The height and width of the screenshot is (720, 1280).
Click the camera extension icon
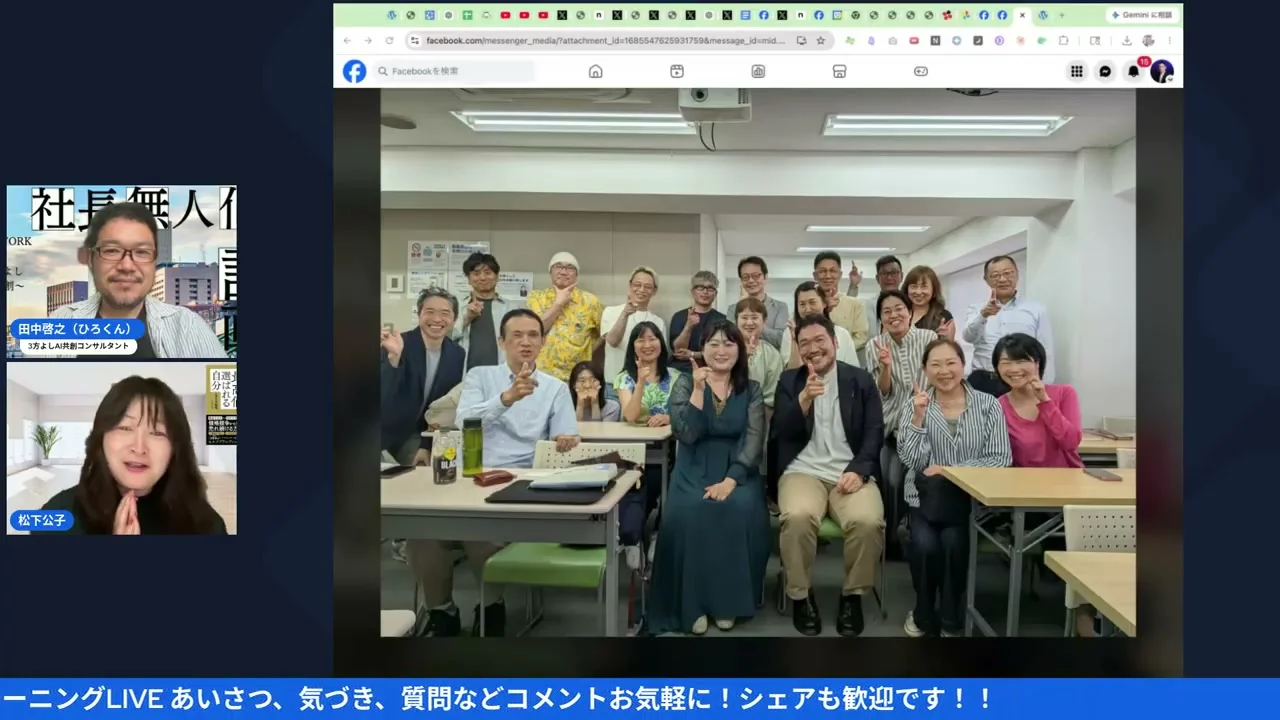tap(893, 41)
